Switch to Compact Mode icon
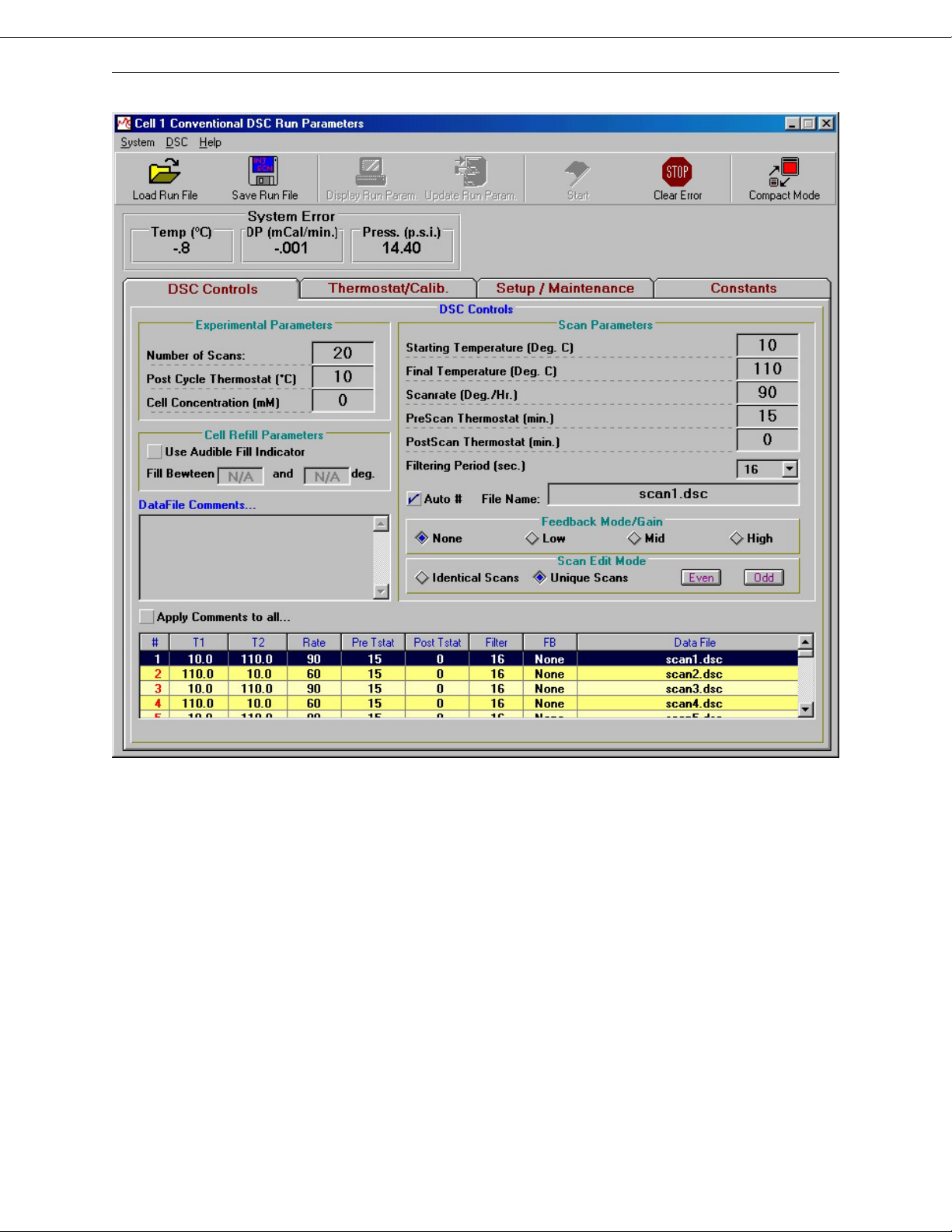 [783, 172]
